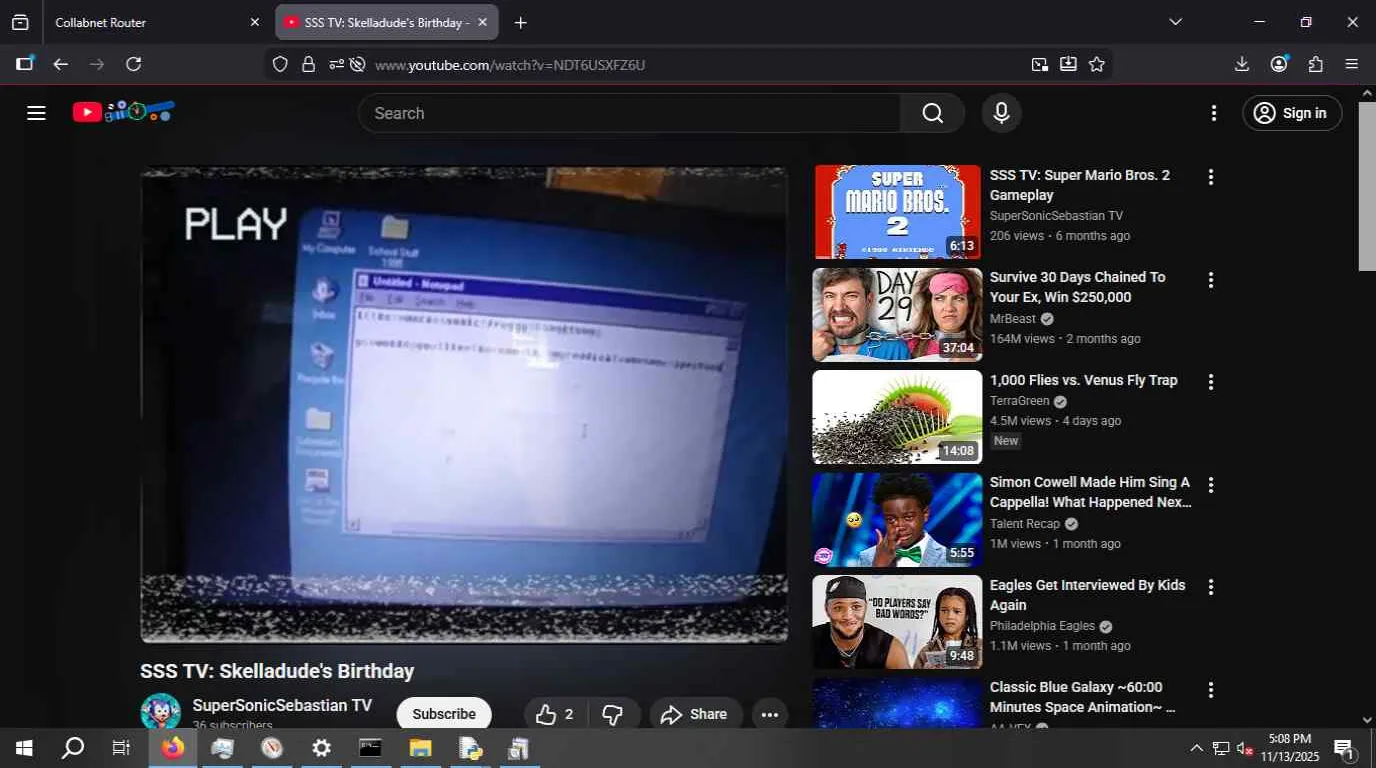Open taskbar clock showing 5:08 PM
1376x768 pixels.
[x=1289, y=747]
